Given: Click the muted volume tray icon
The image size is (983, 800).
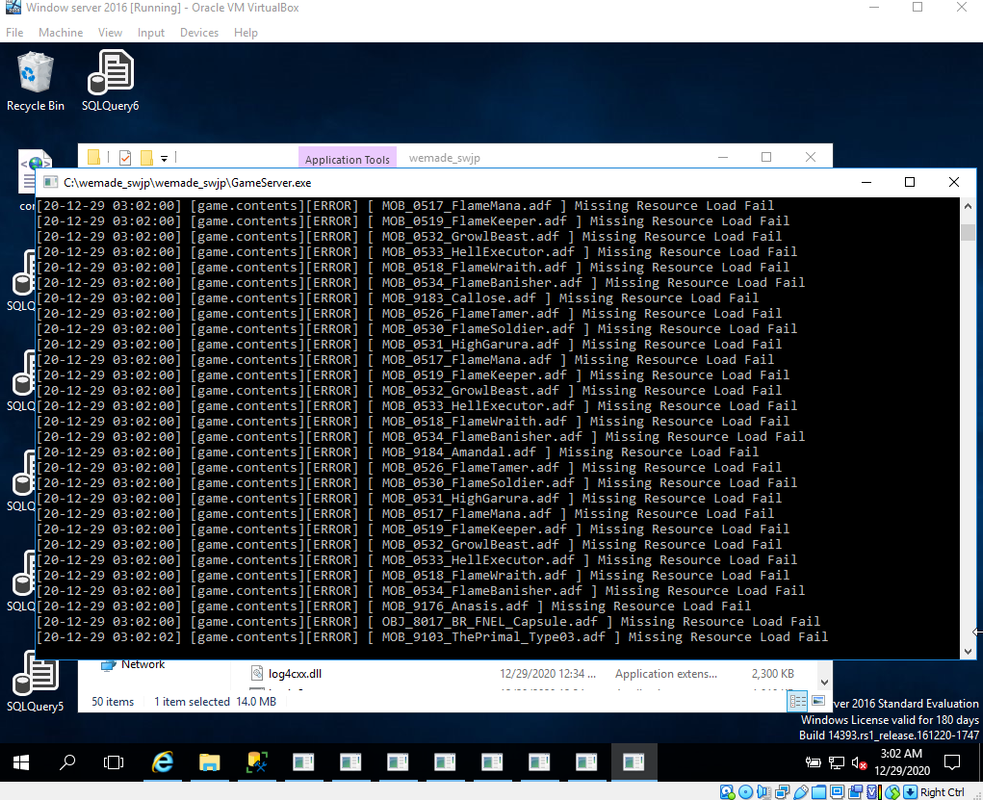Looking at the screenshot, I should click(859, 763).
